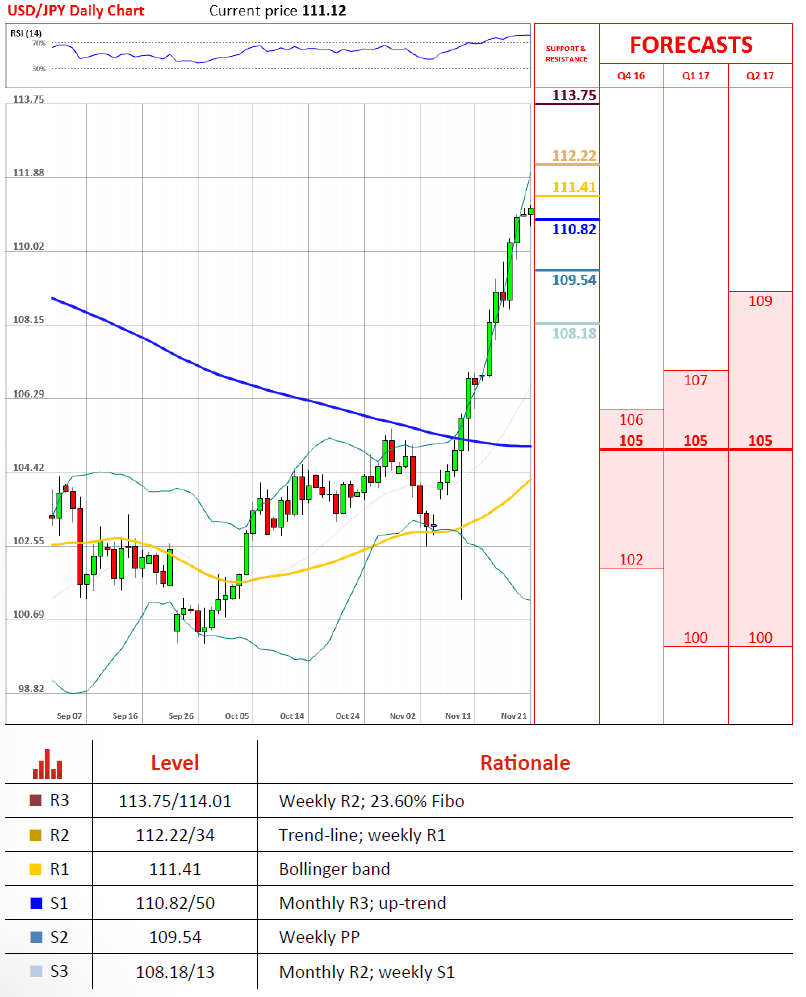The width and height of the screenshot is (806, 997).
Task: Click the 100 forecast value in Q2 17
Action: 760,638
